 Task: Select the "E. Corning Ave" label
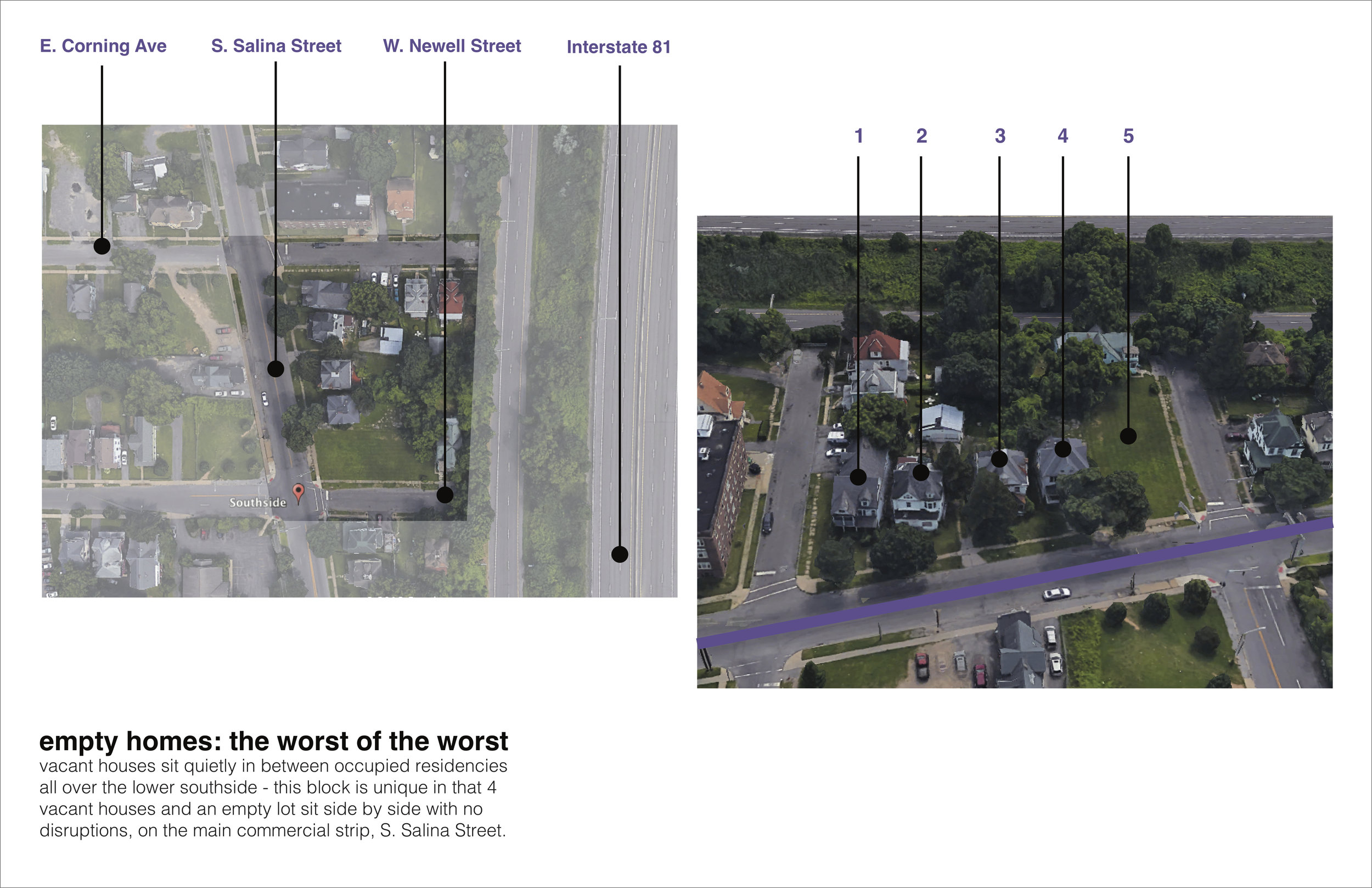click(103, 46)
